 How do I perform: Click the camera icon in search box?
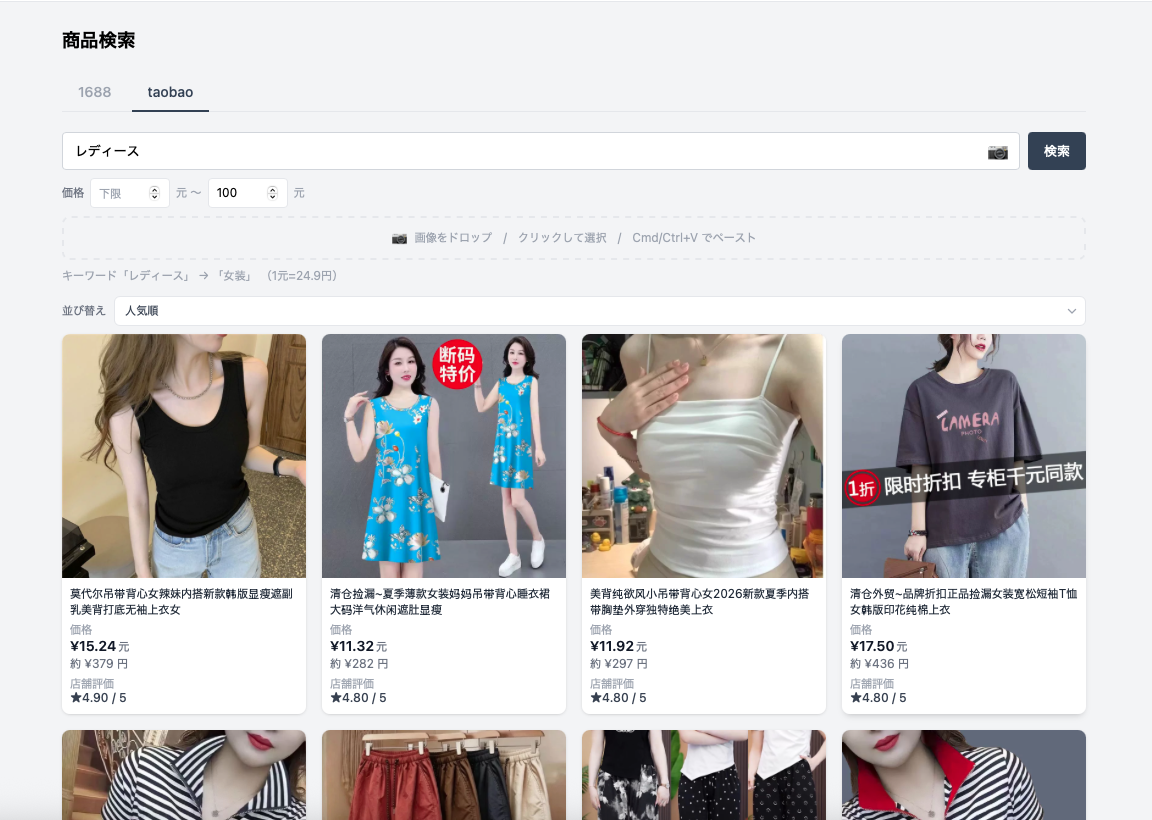(998, 152)
